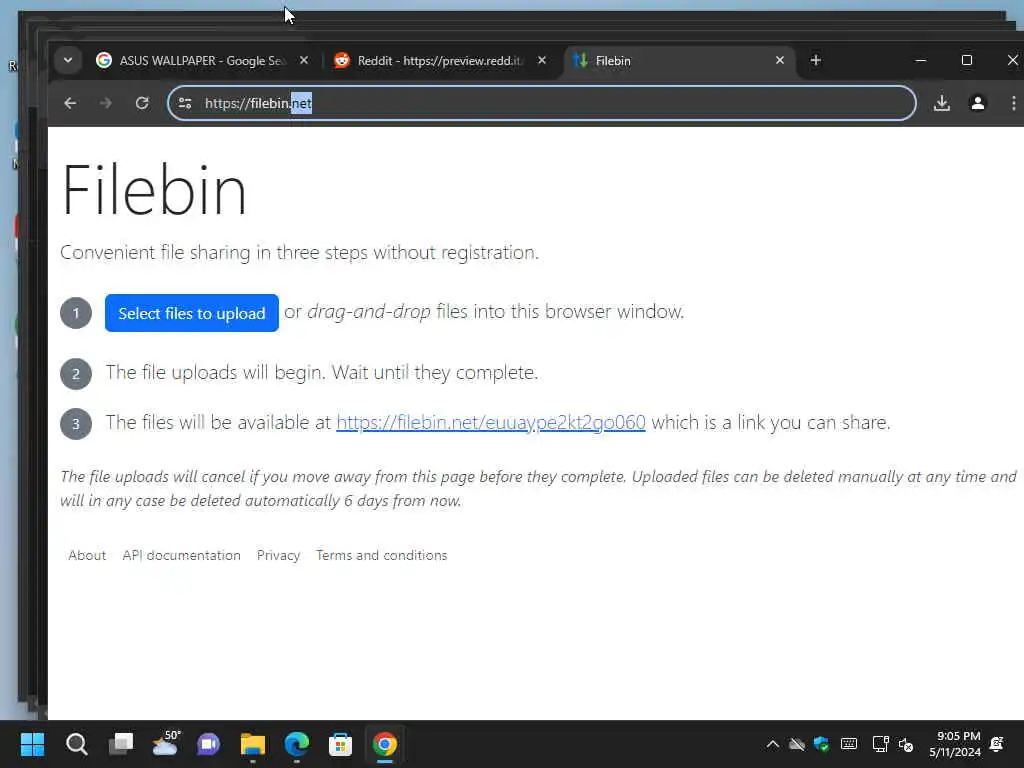Open Terms and conditions link
The width and height of the screenshot is (1024, 768).
click(x=381, y=555)
